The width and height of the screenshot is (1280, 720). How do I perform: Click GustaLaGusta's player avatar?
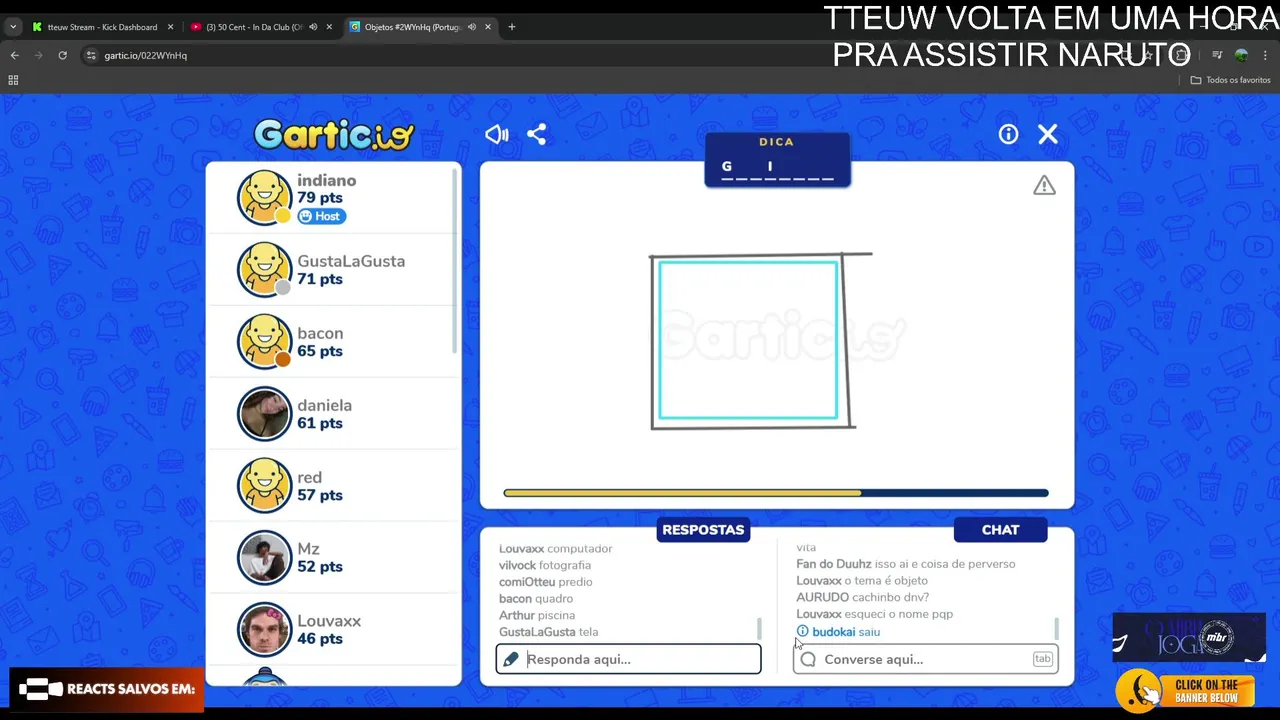click(x=264, y=270)
